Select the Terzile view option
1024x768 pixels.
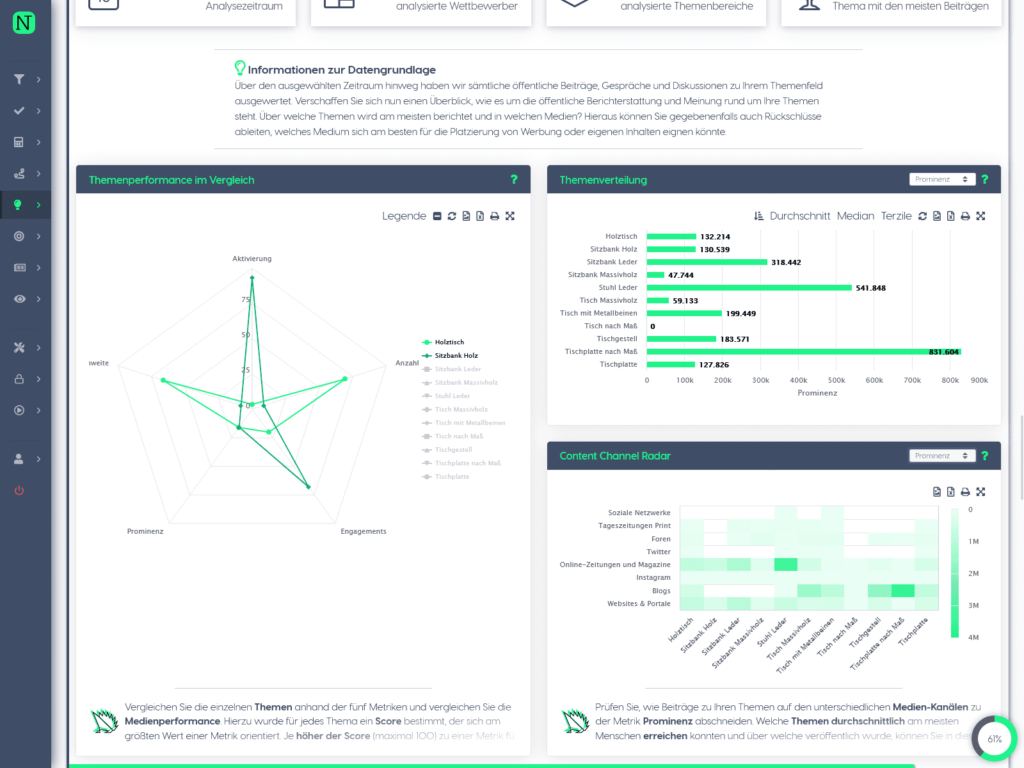[896, 216]
